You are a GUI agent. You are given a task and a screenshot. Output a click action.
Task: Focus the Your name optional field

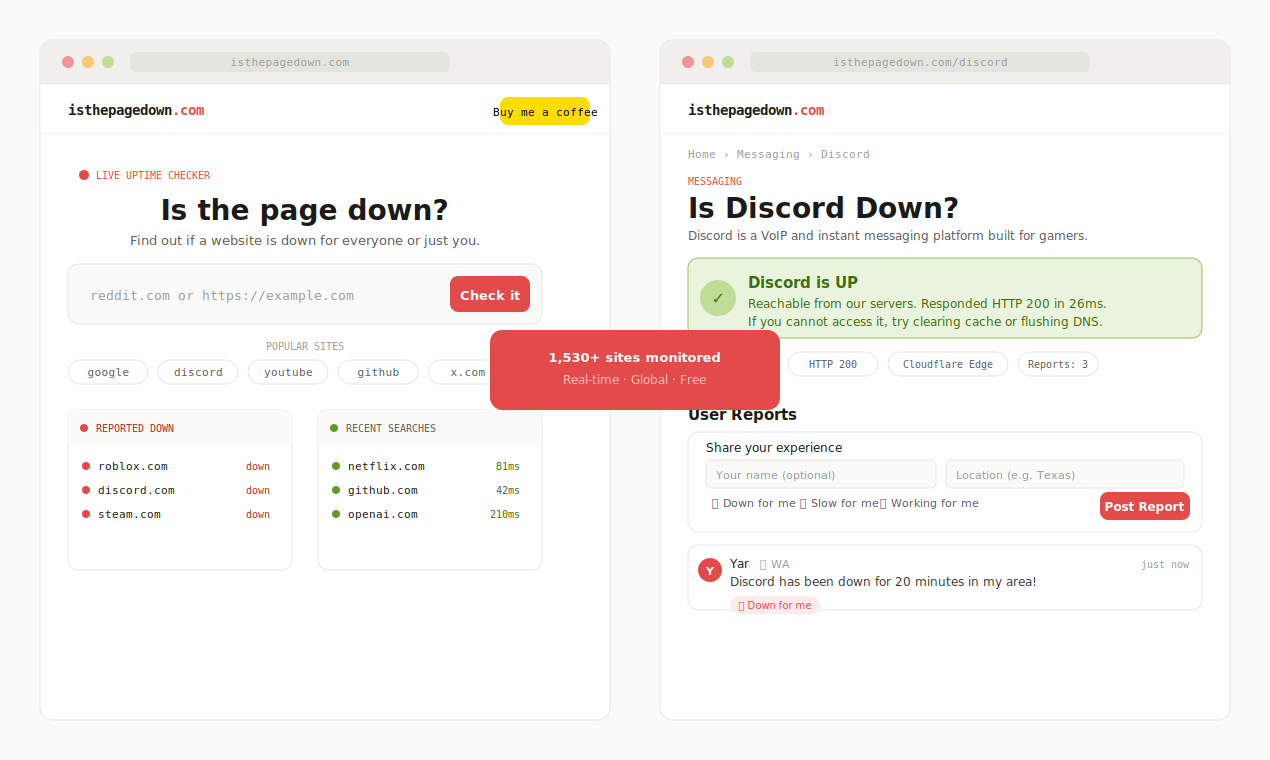tap(821, 474)
